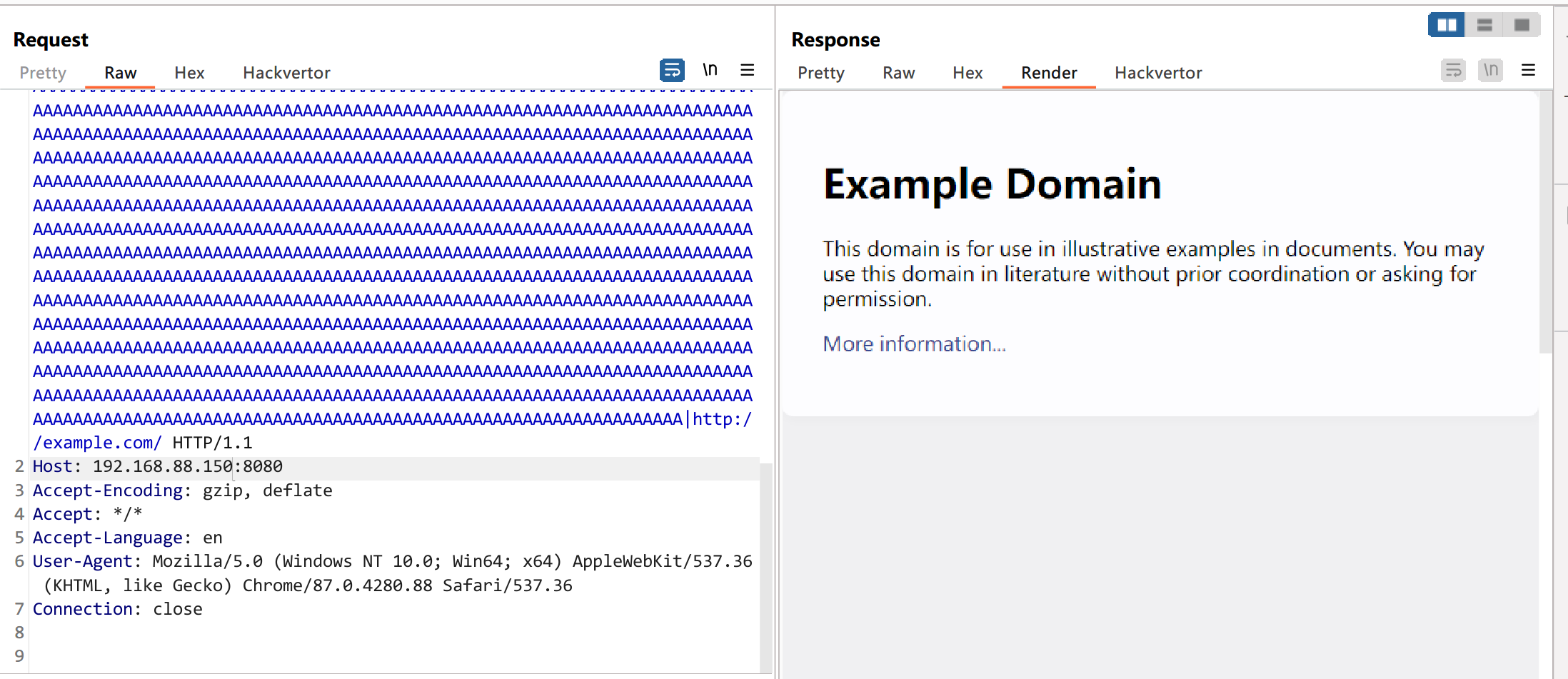Image resolution: width=1568 pixels, height=679 pixels.
Task: Switch to the Response Raw tab
Action: tap(898, 73)
